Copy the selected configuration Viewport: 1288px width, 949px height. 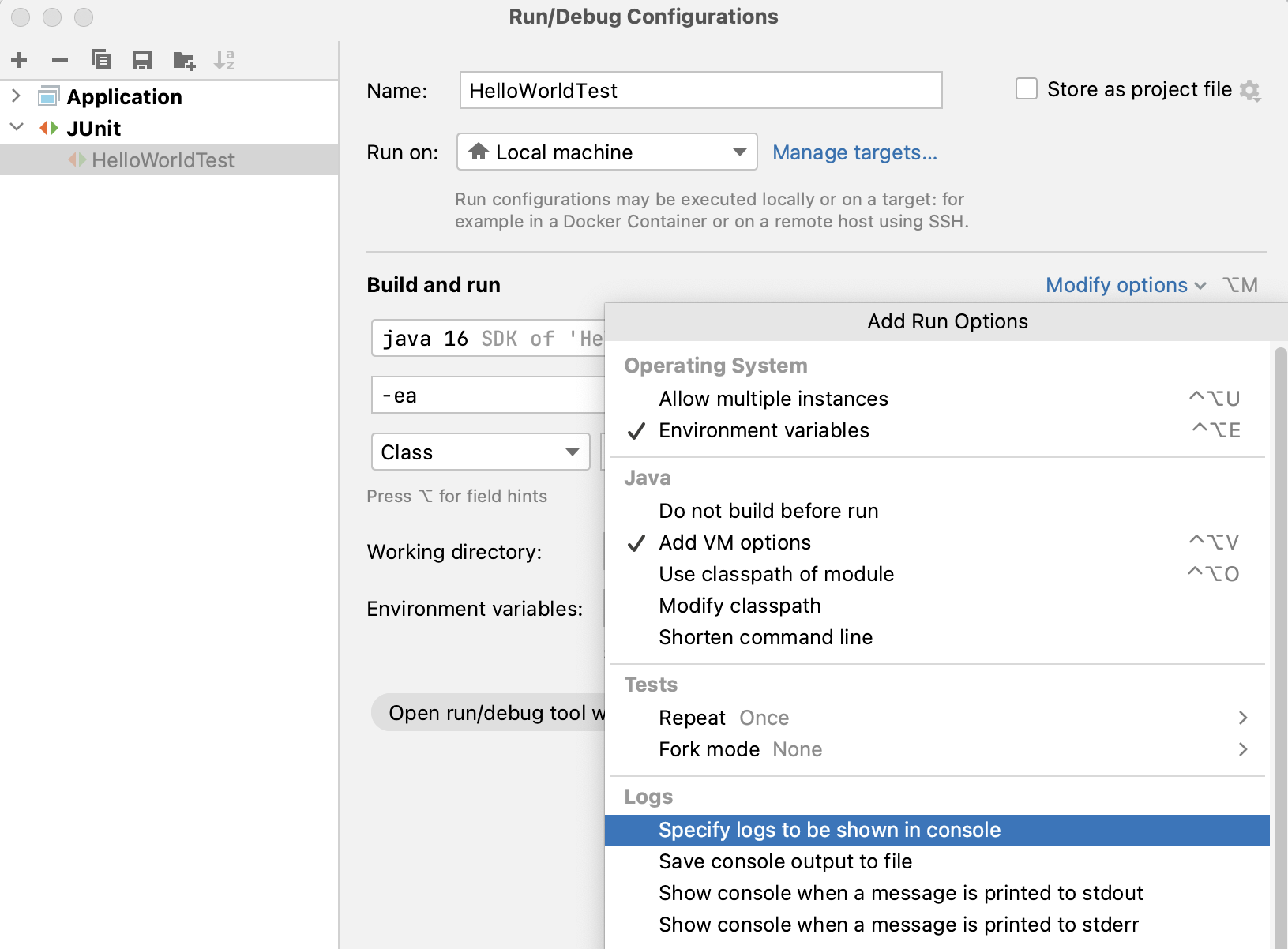(x=101, y=60)
